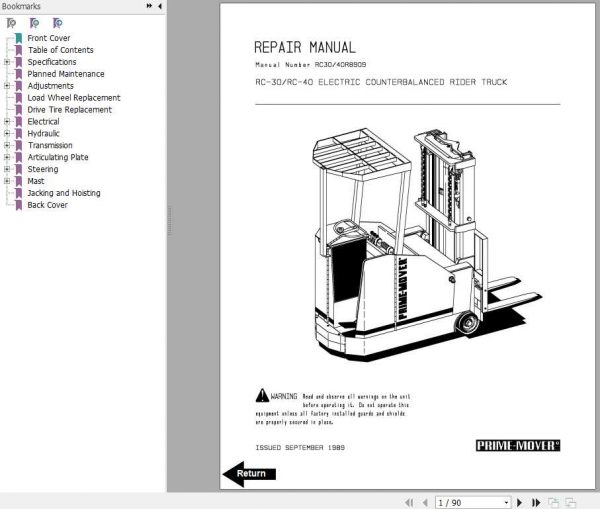Open the Front Cover bookmark
600x509 pixels.
[x=49, y=38]
